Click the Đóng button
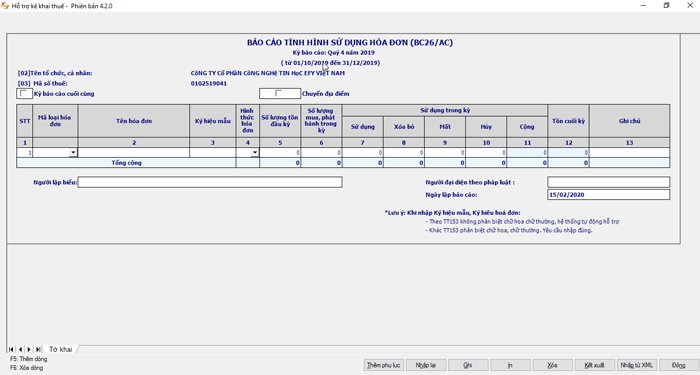700x375 pixels. [x=679, y=365]
